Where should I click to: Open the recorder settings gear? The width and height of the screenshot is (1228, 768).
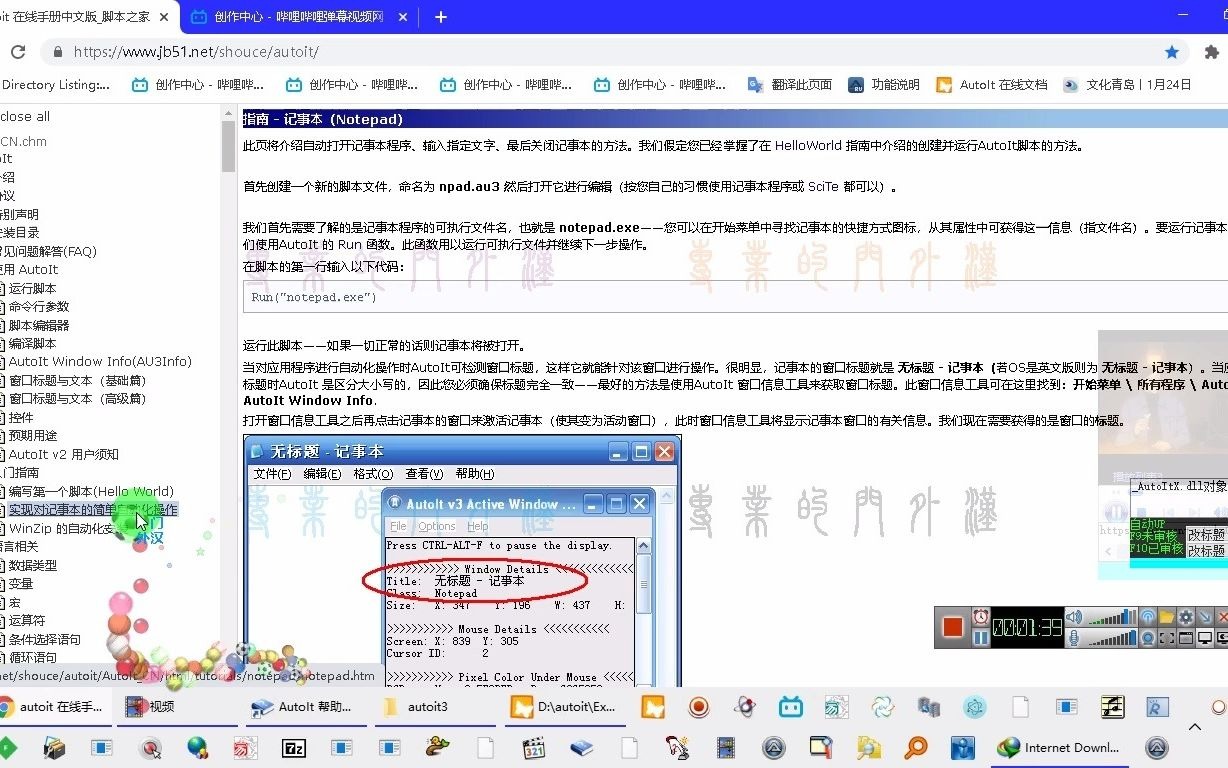[x=1185, y=617]
